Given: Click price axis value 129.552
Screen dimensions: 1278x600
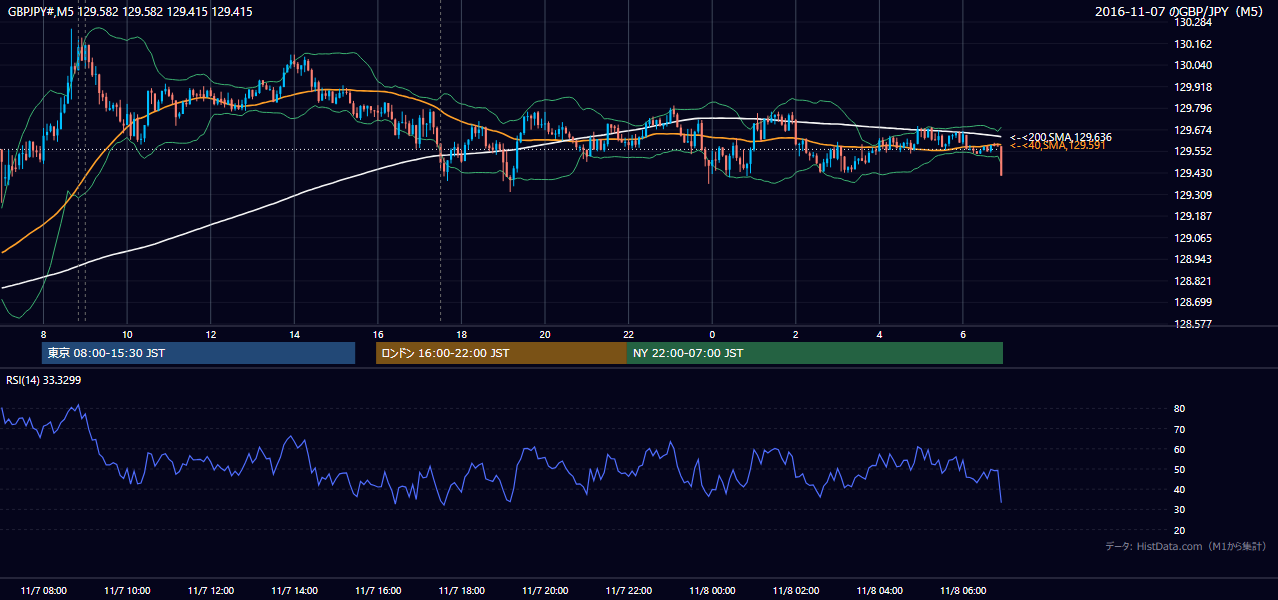Looking at the screenshot, I should coord(1193,152).
